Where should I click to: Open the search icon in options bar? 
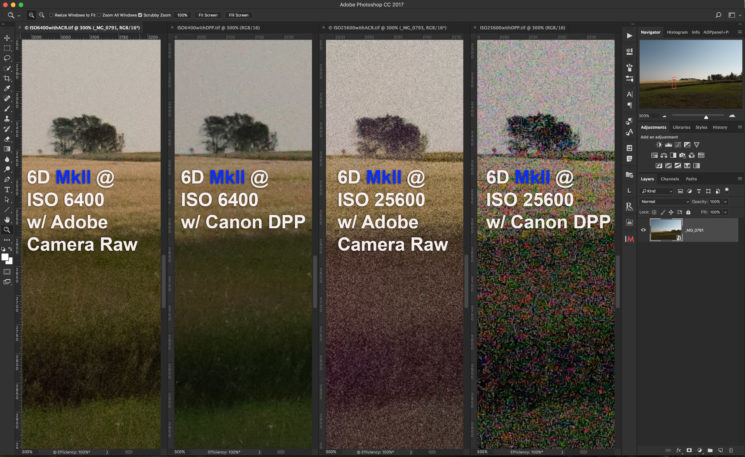[718, 15]
